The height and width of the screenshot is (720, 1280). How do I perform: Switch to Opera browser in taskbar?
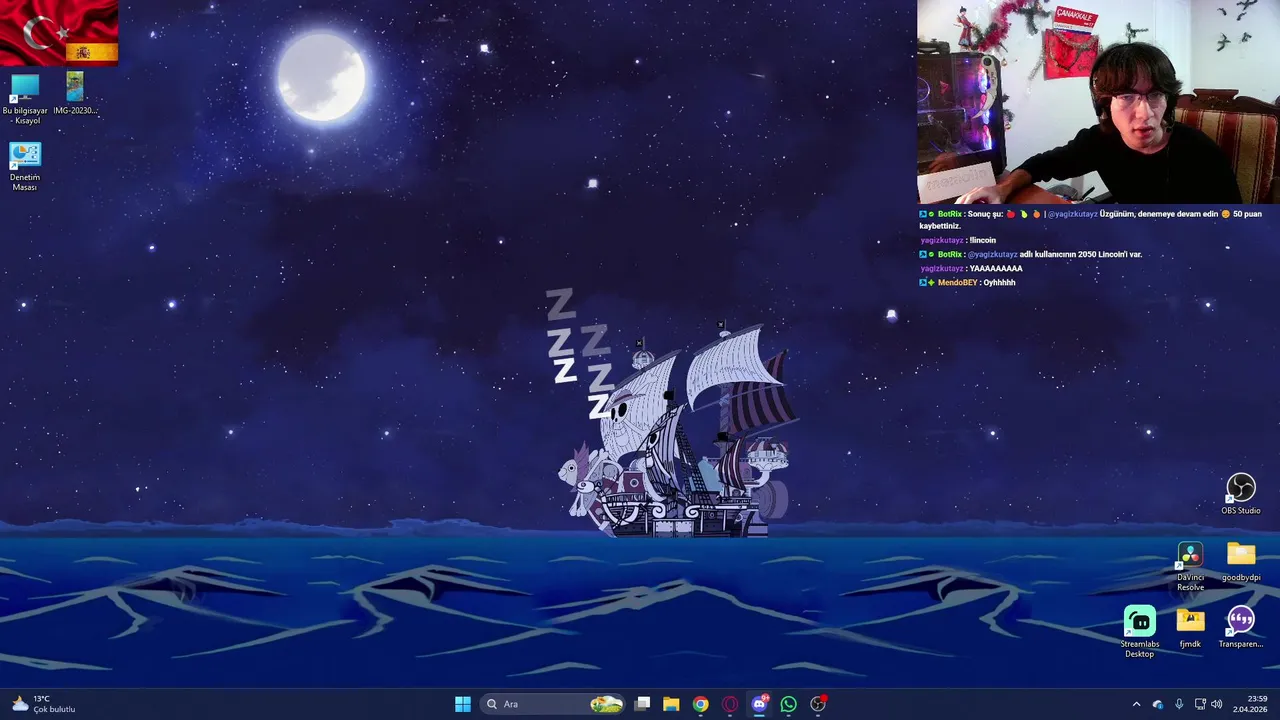pyautogui.click(x=730, y=704)
